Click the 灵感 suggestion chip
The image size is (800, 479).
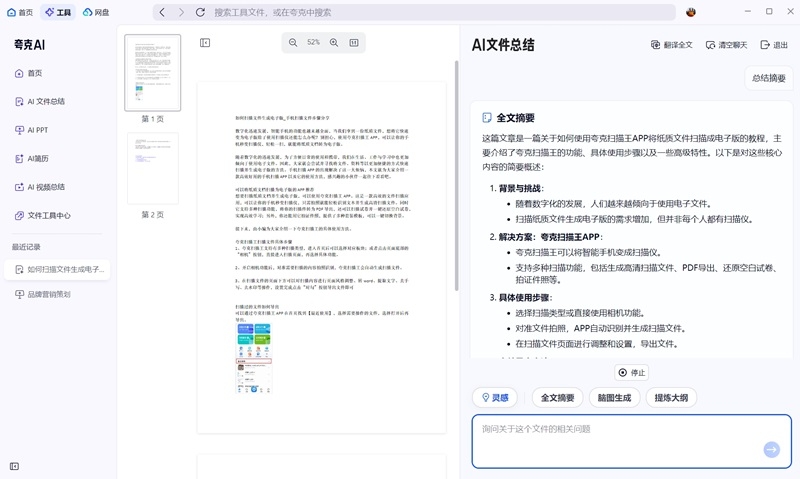(x=495, y=397)
